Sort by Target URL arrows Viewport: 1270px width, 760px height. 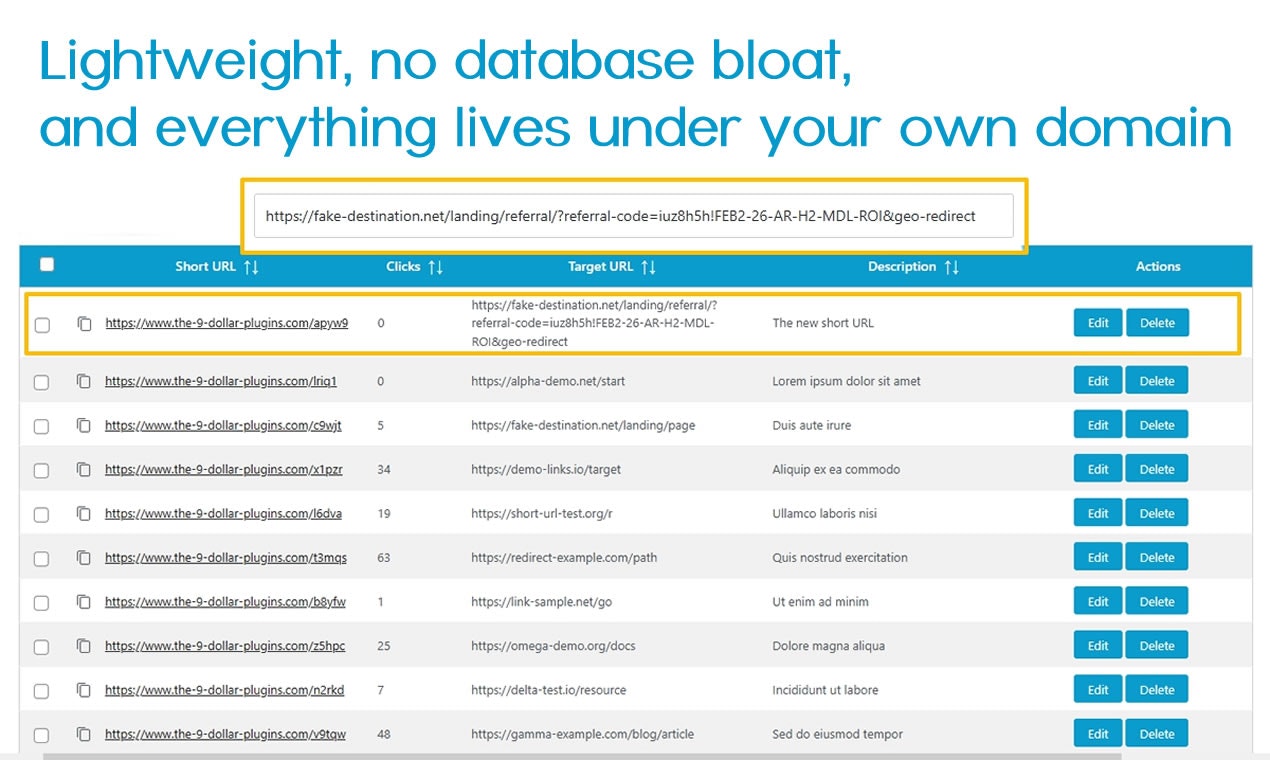tap(648, 267)
